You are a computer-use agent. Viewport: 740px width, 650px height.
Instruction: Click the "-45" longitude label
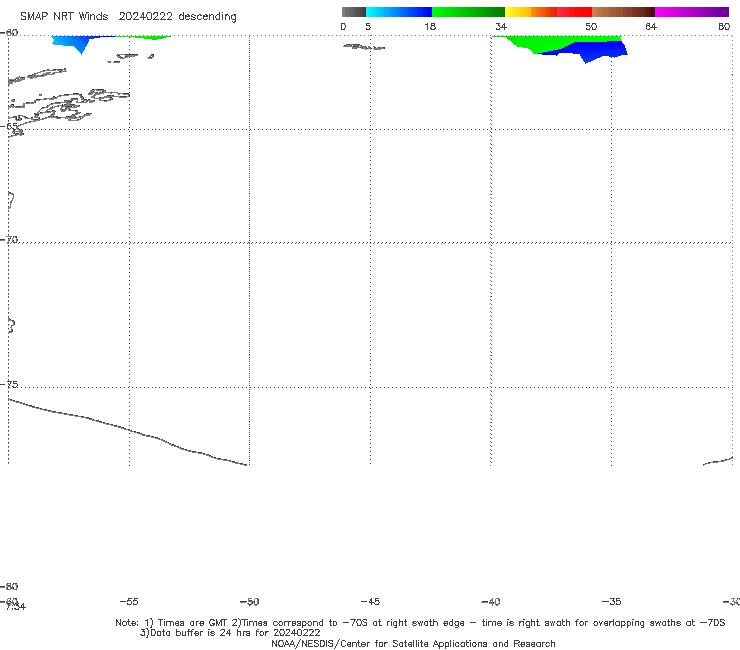point(370,601)
